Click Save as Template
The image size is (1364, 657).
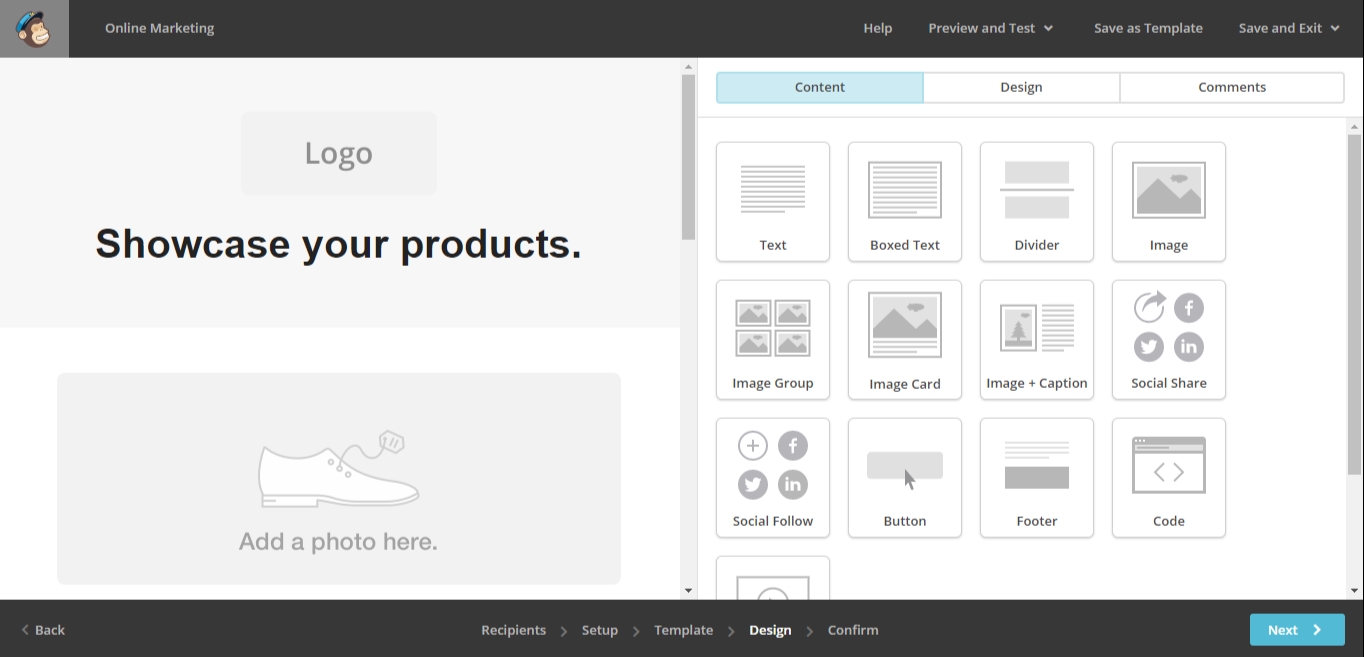1148,28
